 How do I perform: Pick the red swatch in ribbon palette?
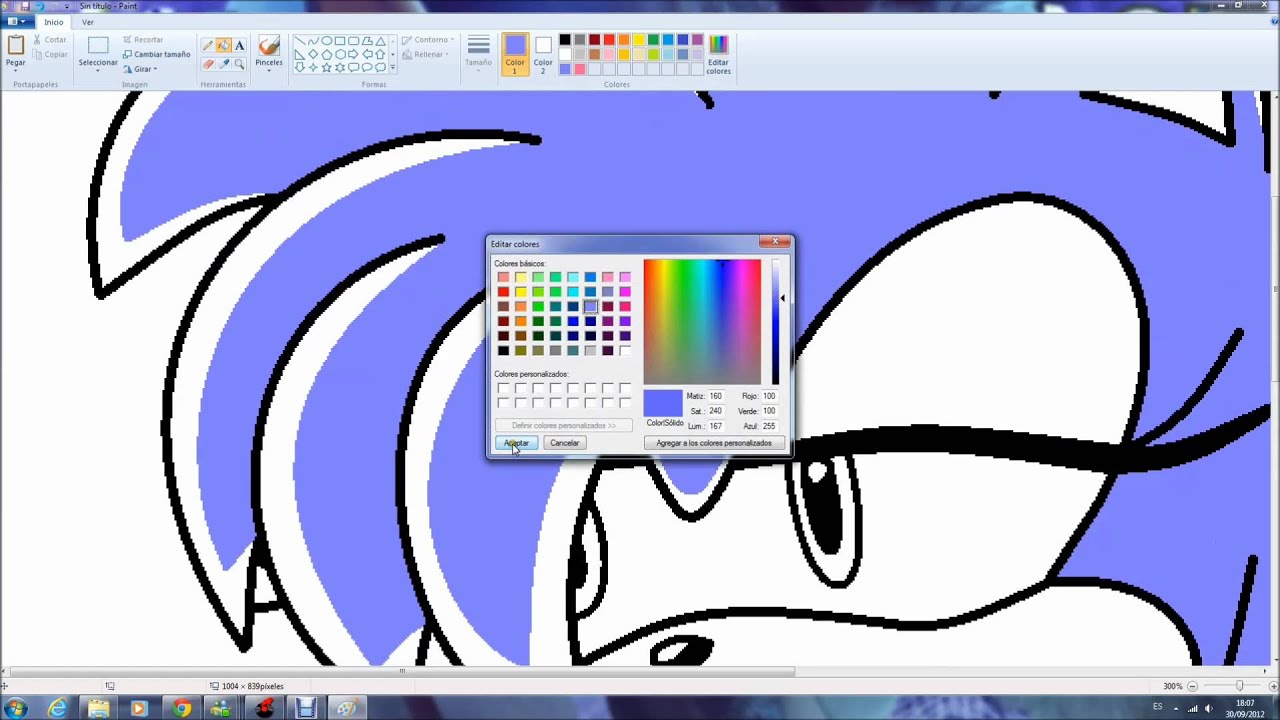pos(609,40)
